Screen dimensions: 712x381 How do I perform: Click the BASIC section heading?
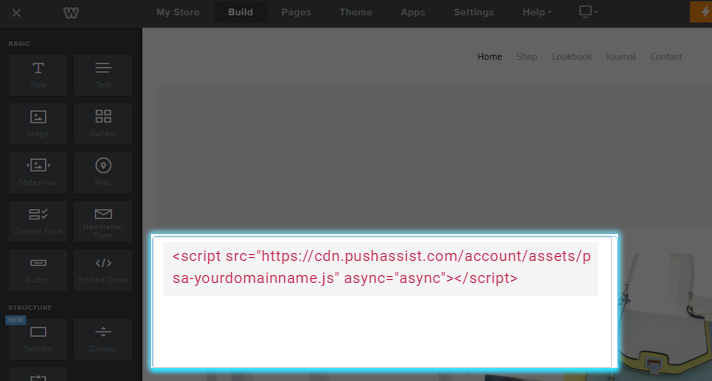[x=19, y=44]
